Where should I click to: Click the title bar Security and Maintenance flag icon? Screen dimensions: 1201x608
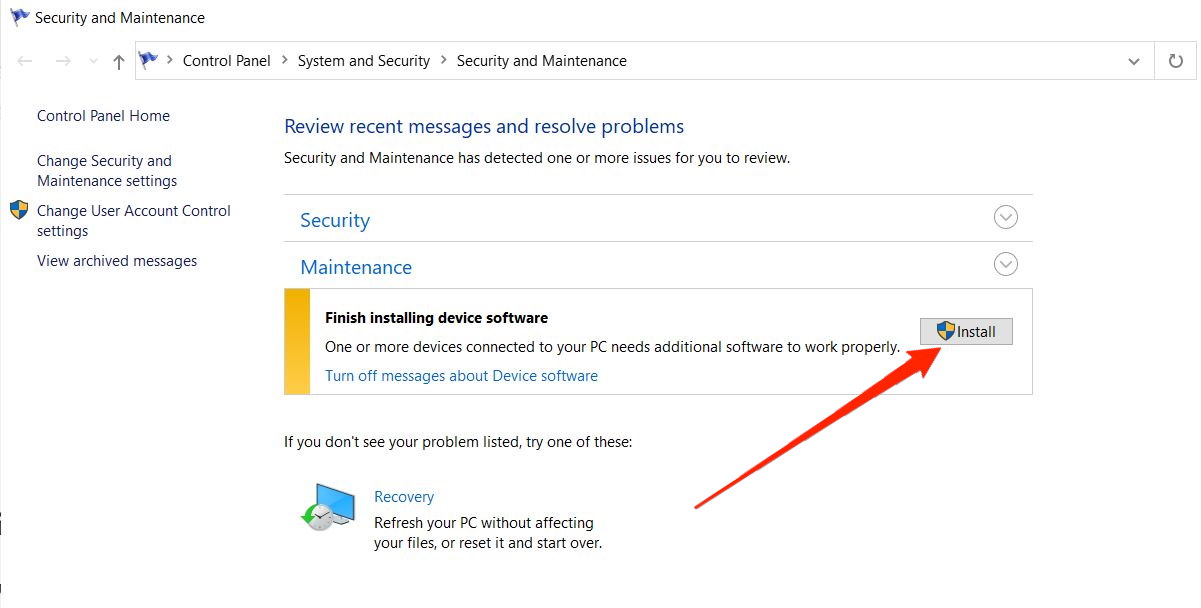(19, 17)
